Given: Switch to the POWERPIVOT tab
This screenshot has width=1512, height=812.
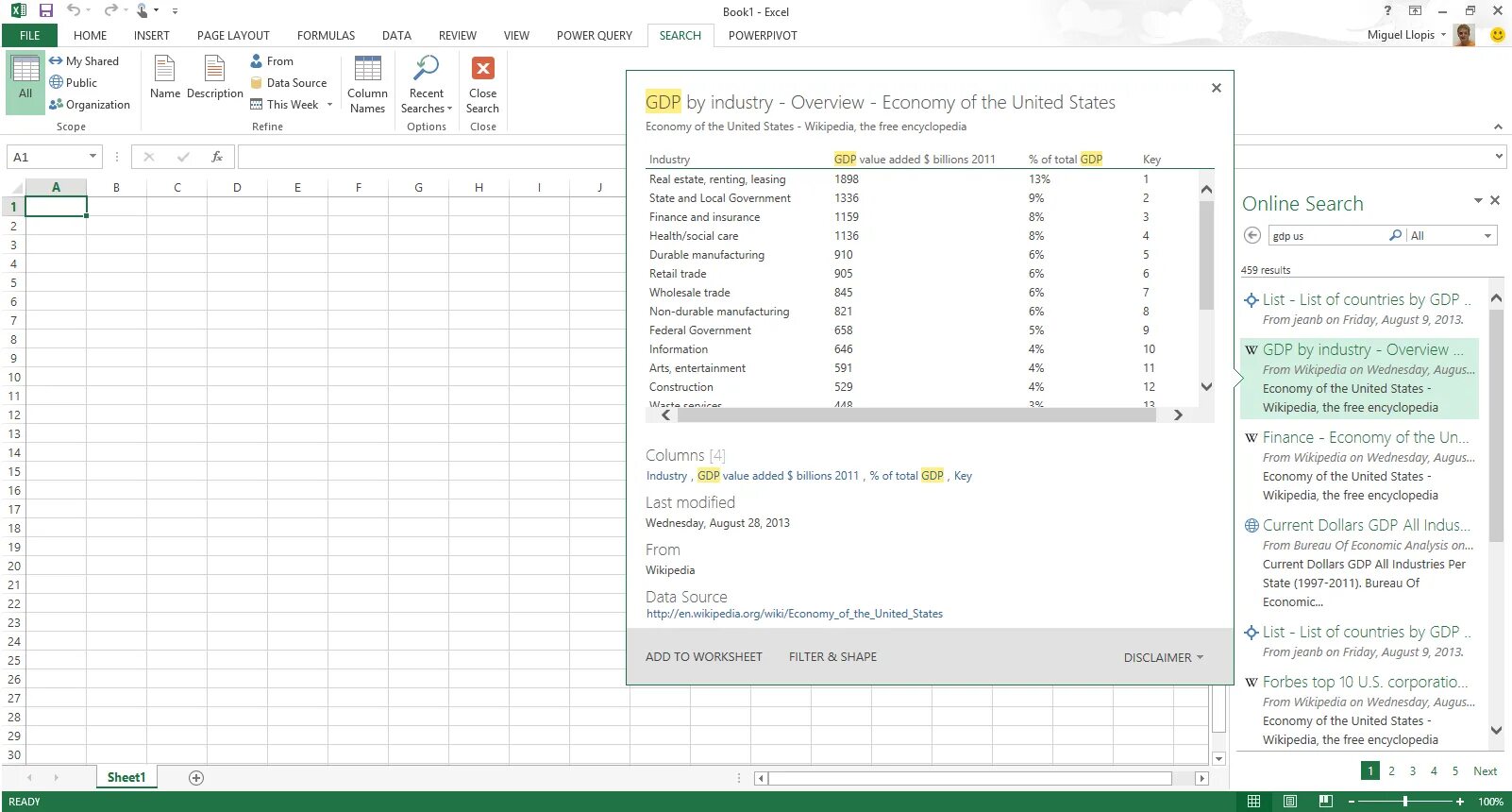Looking at the screenshot, I should (x=763, y=36).
